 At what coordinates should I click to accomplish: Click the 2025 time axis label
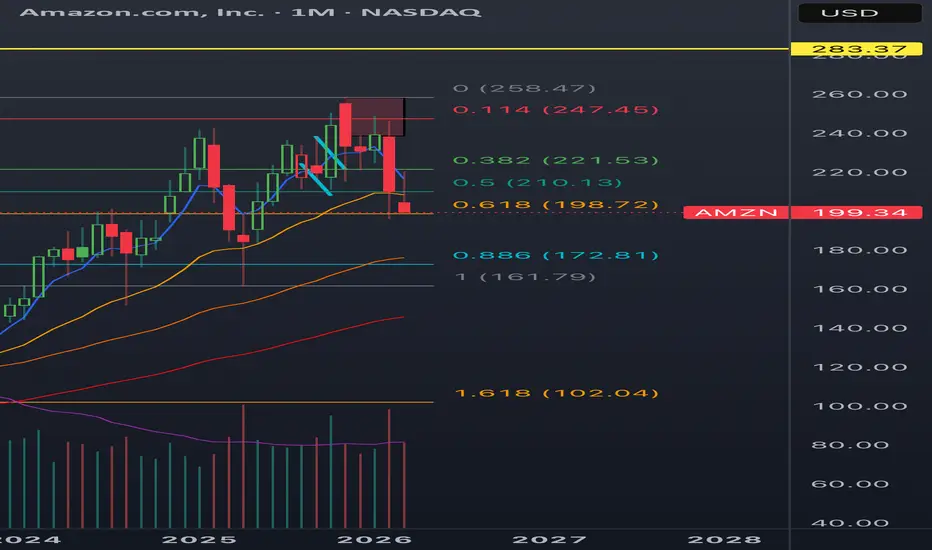199,540
